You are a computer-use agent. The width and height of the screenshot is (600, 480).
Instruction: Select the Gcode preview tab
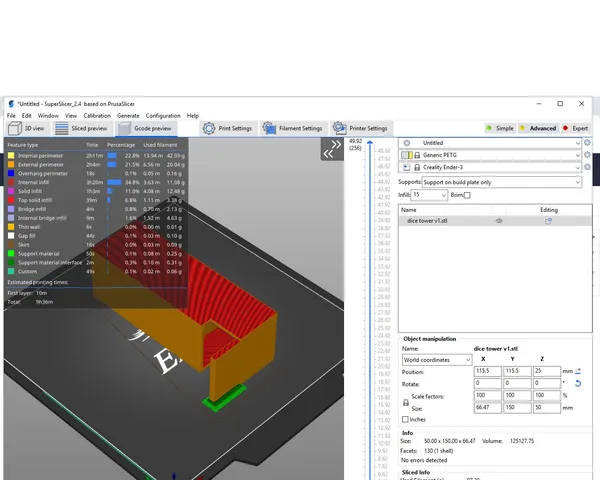(x=146, y=129)
